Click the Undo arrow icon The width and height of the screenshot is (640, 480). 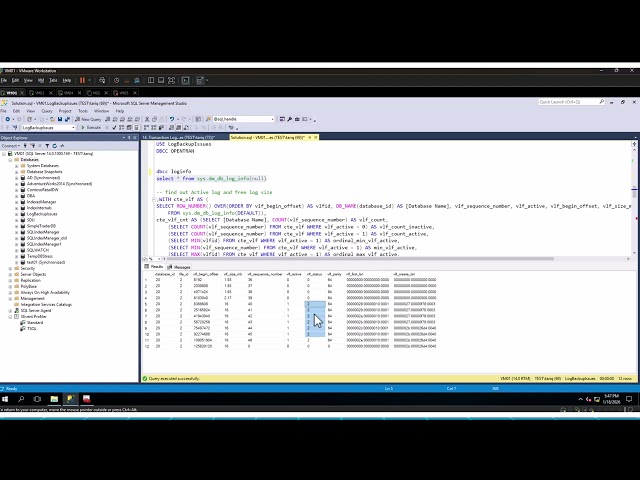(172, 119)
